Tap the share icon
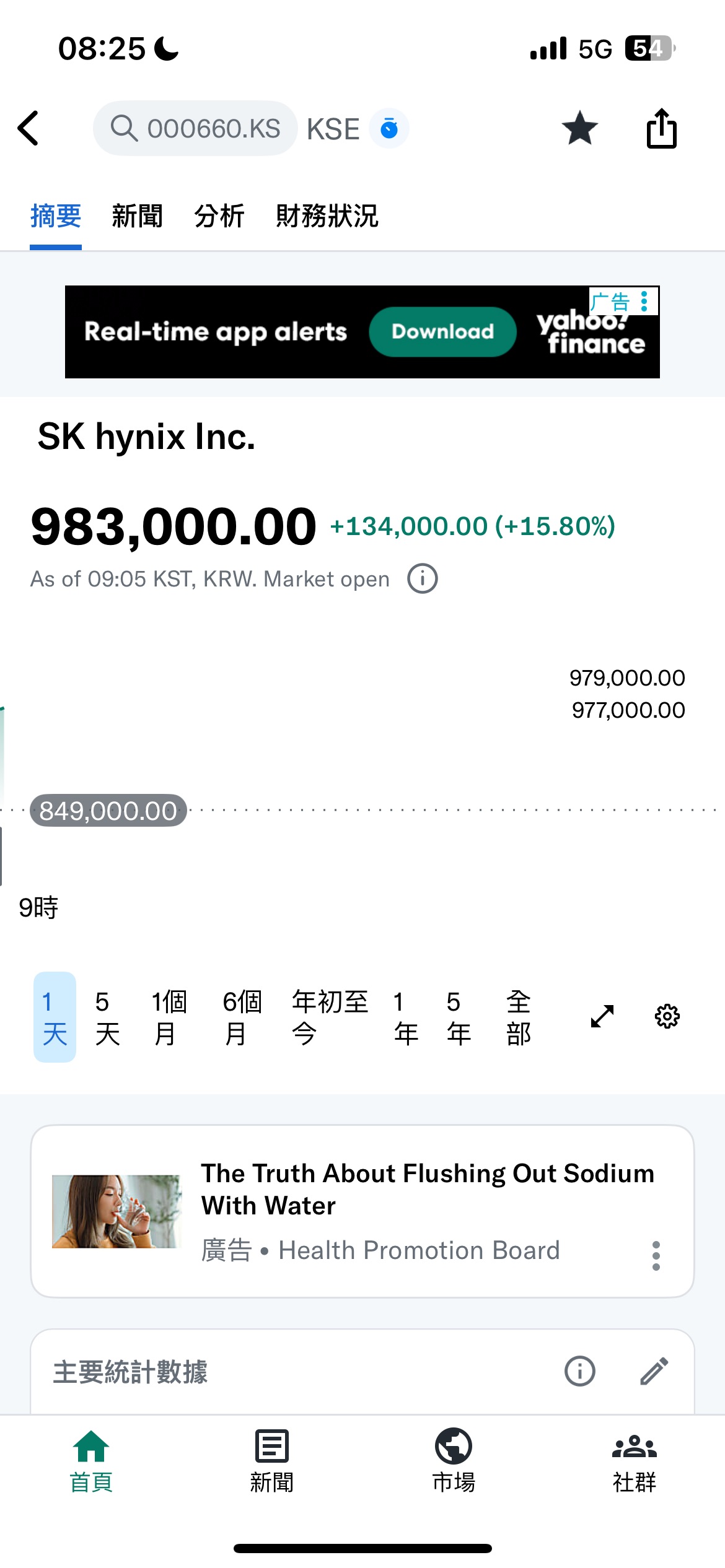The height and width of the screenshot is (1568, 725). pyautogui.click(x=661, y=128)
